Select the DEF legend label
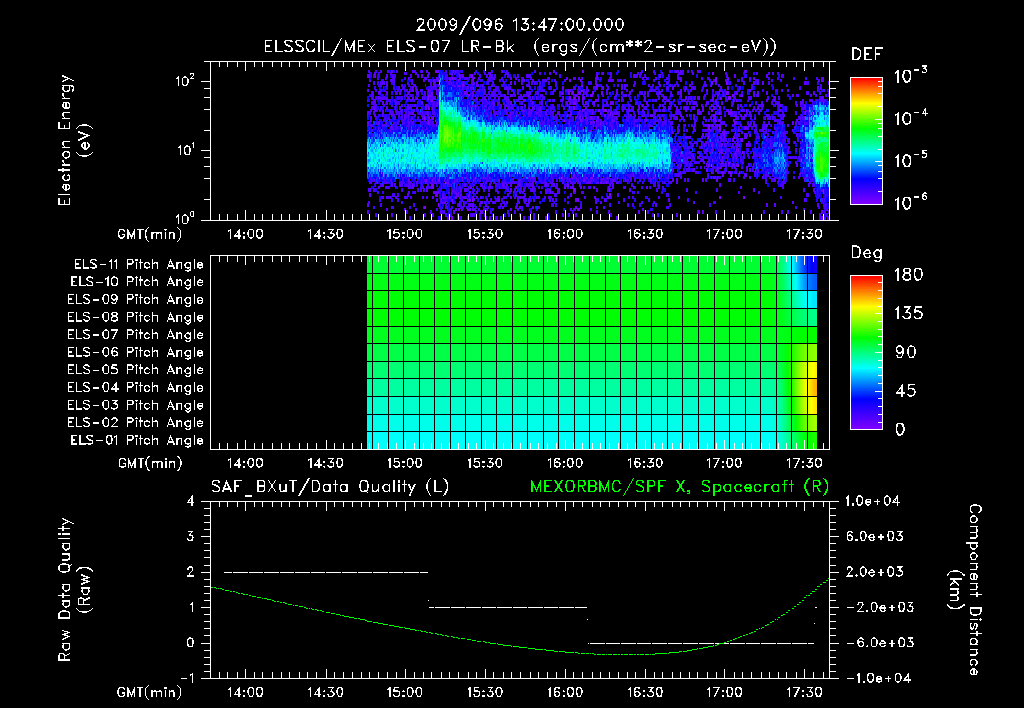 pos(867,54)
